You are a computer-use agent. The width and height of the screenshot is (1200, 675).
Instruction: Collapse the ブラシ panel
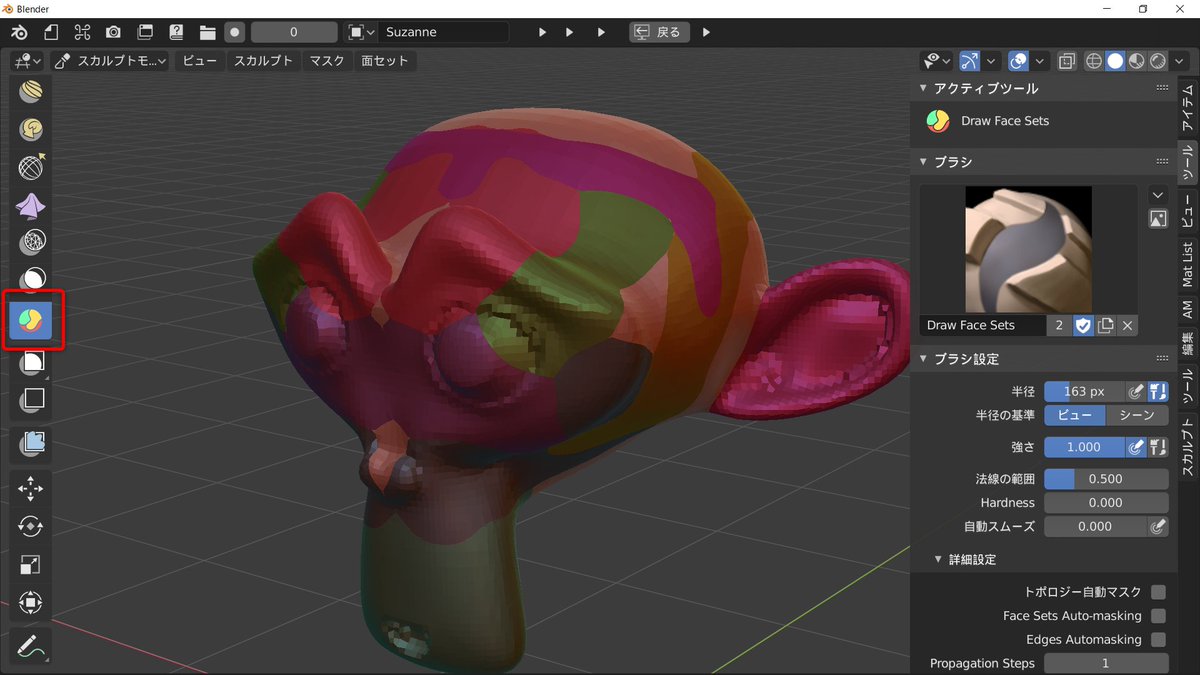923,161
